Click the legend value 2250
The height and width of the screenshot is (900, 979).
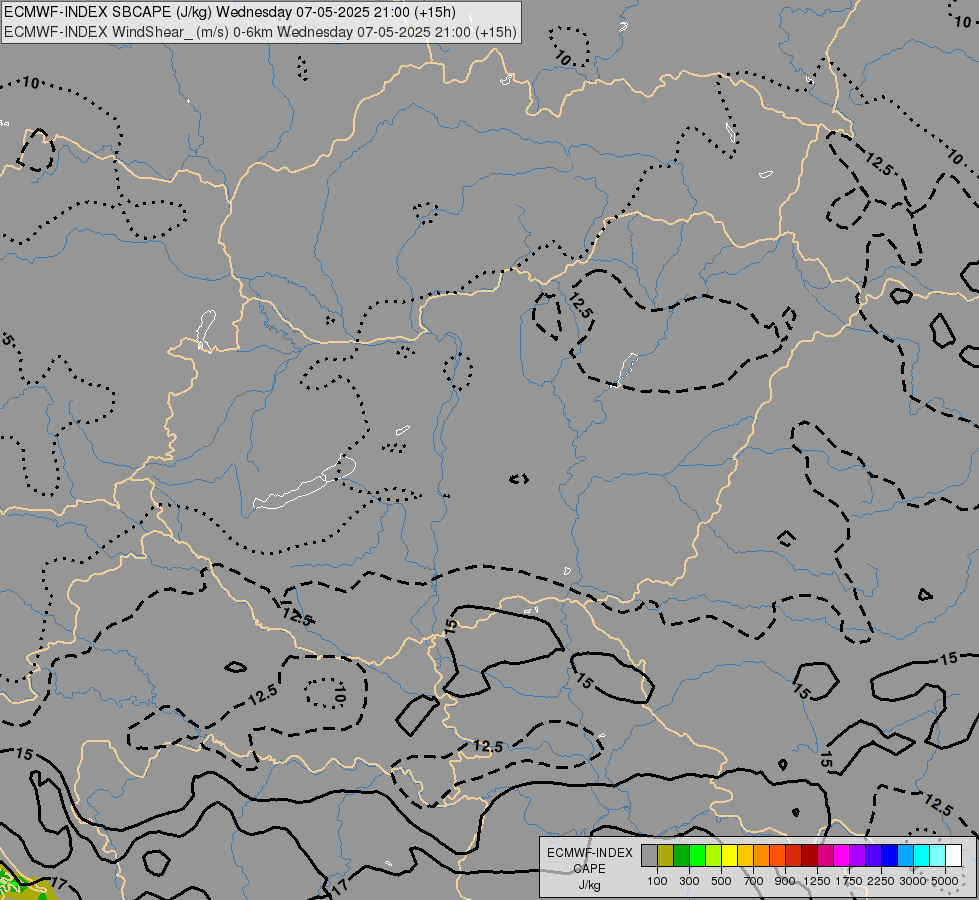881,881
